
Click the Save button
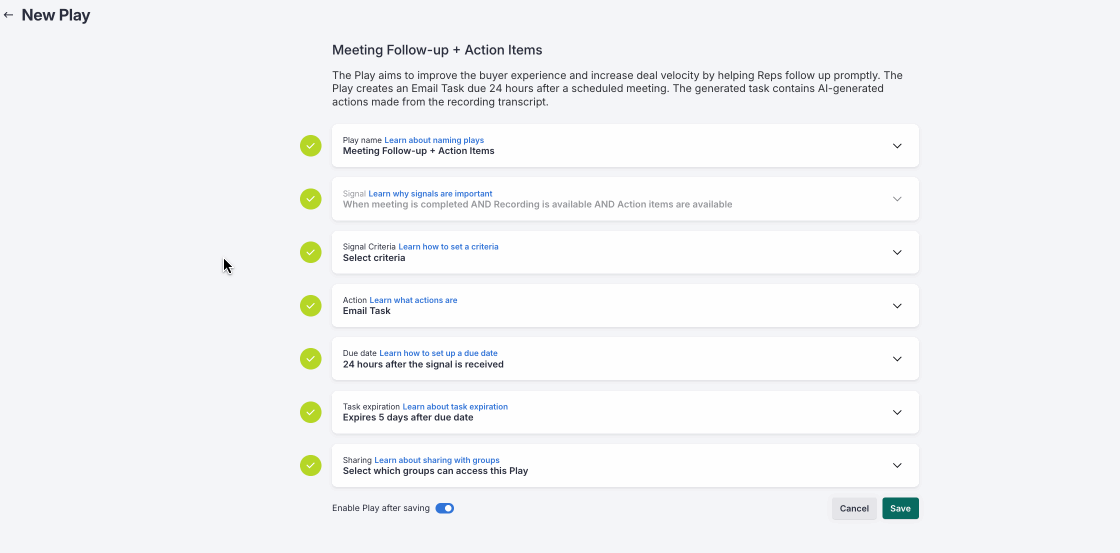click(900, 509)
